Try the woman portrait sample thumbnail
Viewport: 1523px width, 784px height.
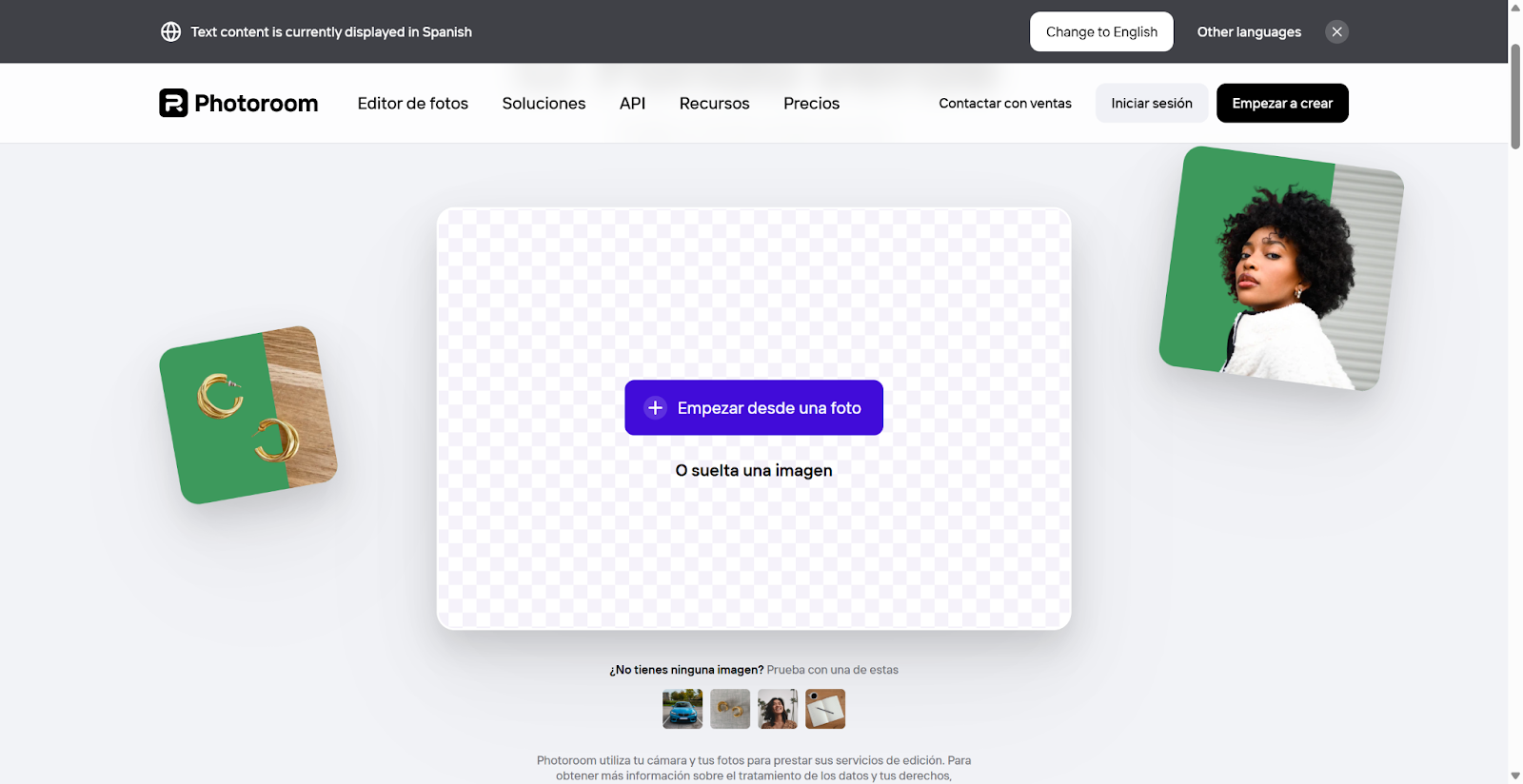click(x=778, y=709)
